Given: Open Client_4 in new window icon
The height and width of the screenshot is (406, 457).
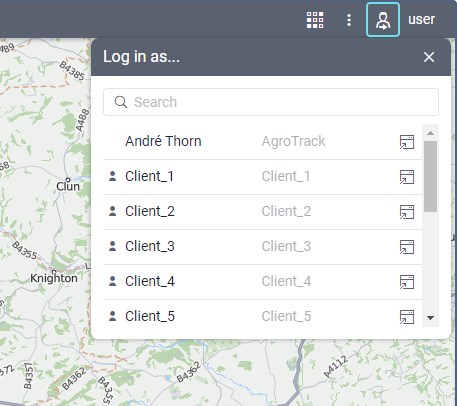Looking at the screenshot, I should pos(407,282).
